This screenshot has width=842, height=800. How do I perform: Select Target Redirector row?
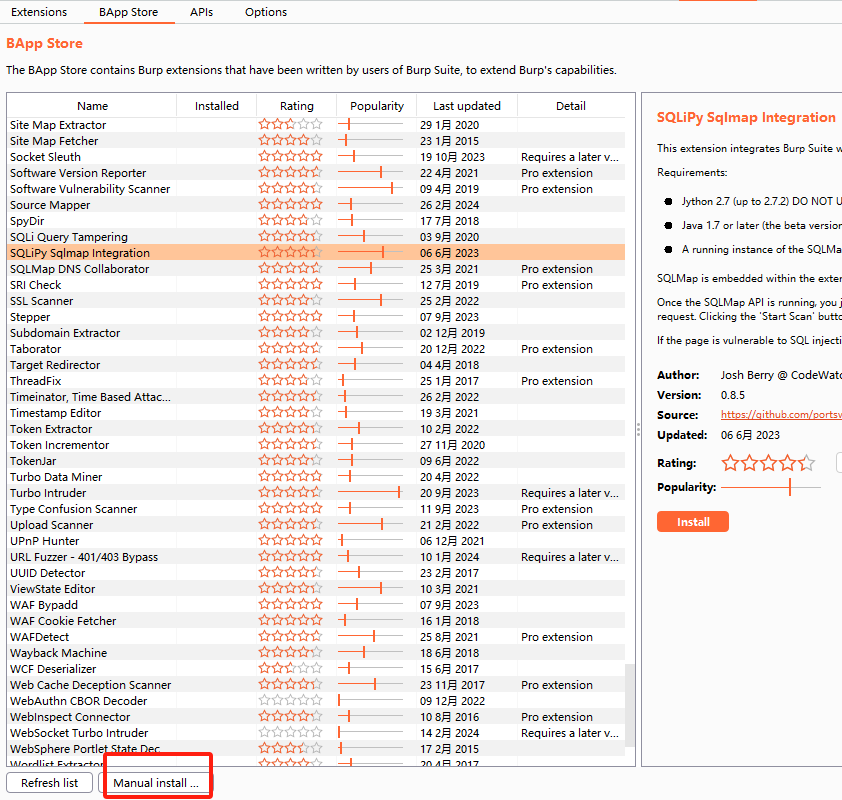pos(316,365)
